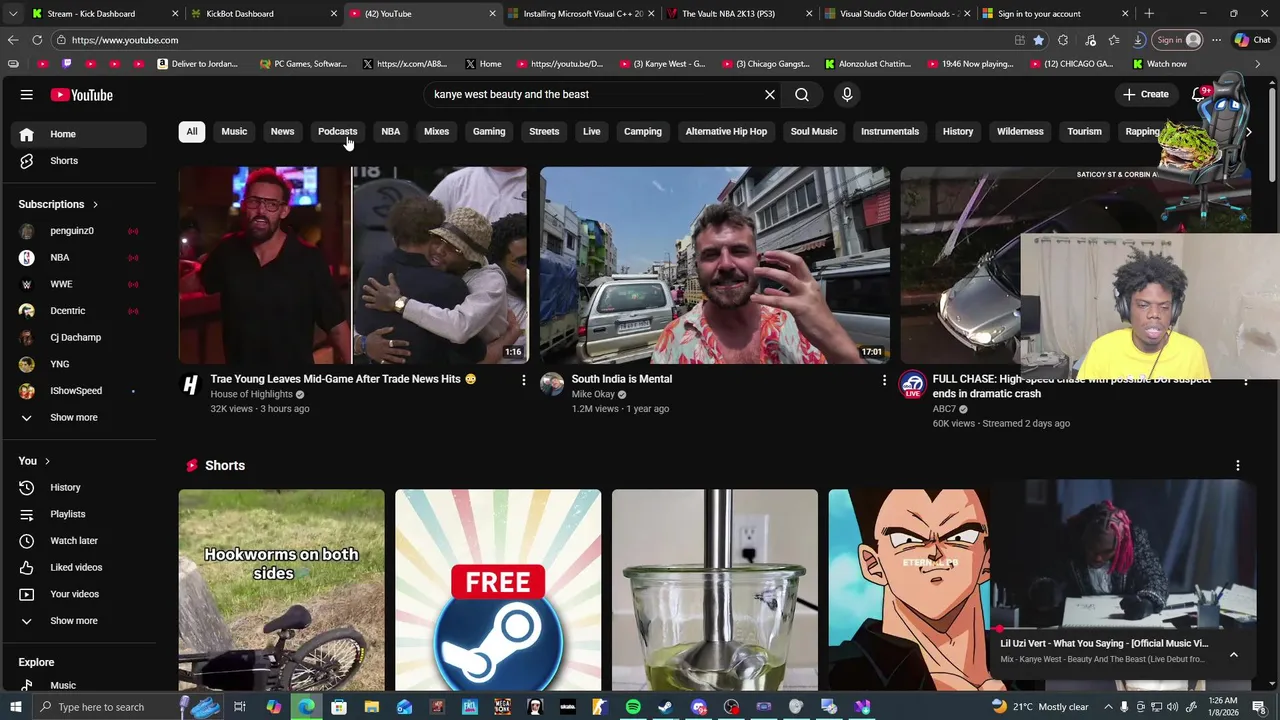
Task: Open NBA subscription channel
Action: coord(78,257)
